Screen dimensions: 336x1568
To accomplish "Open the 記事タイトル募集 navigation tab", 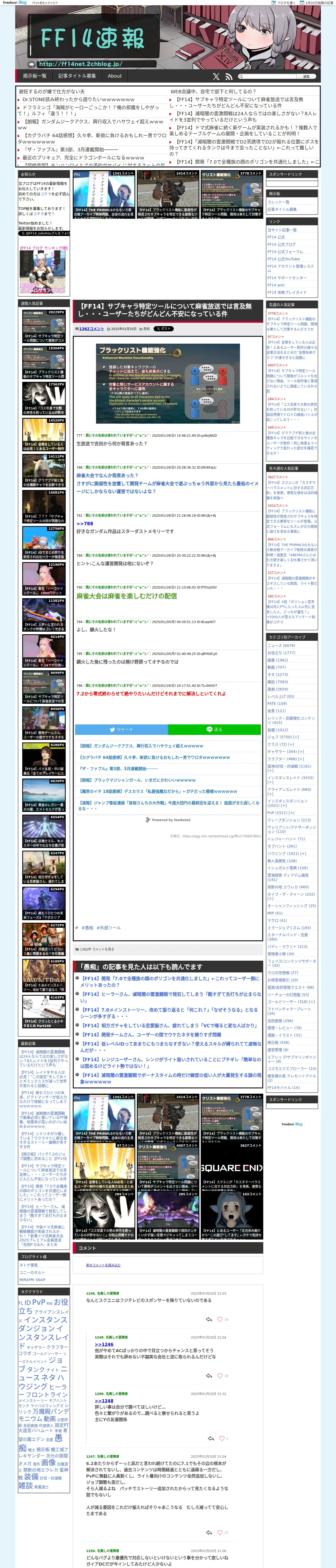I will (x=77, y=76).
